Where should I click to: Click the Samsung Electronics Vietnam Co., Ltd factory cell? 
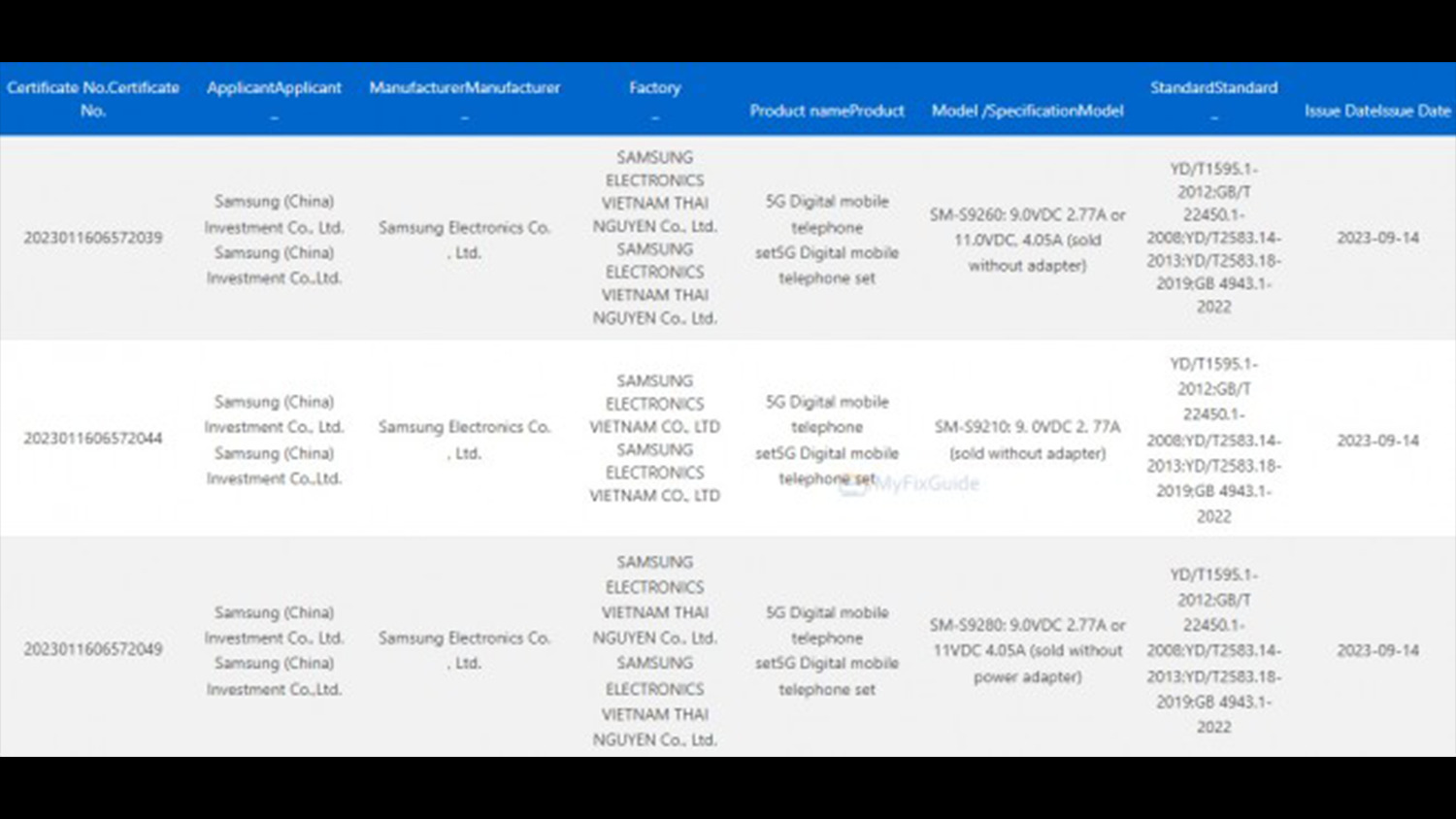tap(654, 439)
